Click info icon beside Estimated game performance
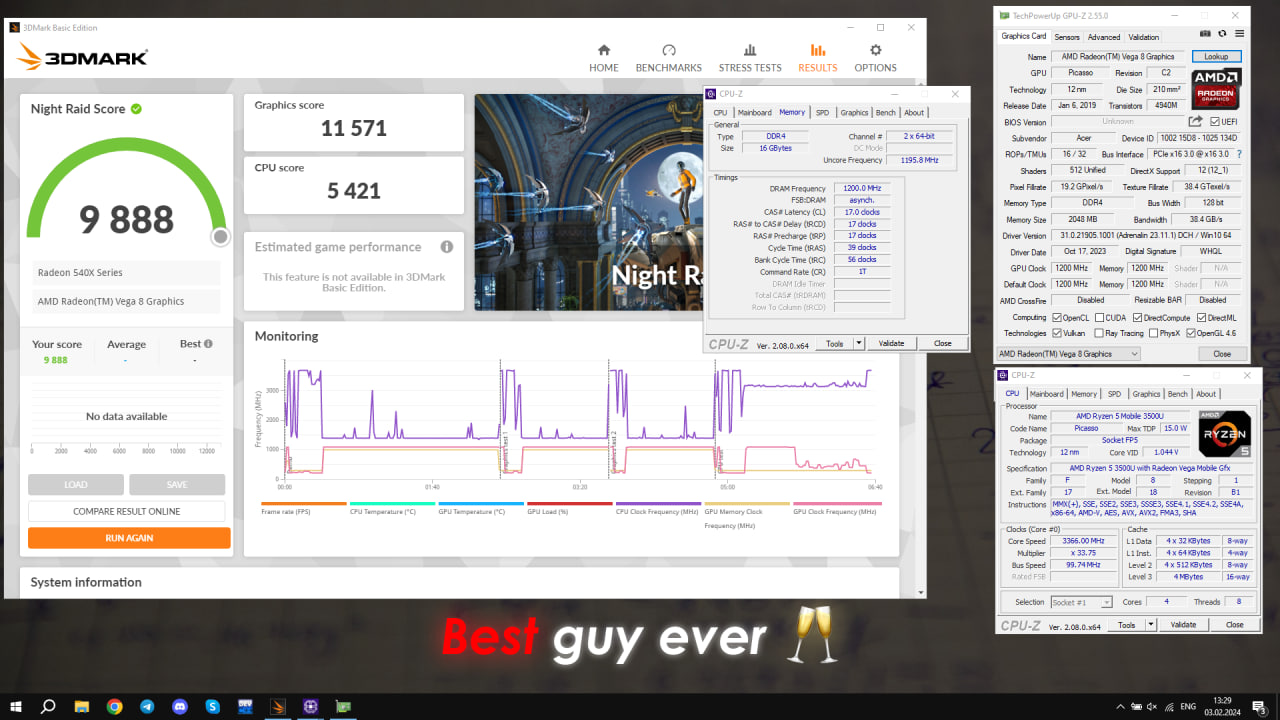 tap(447, 246)
